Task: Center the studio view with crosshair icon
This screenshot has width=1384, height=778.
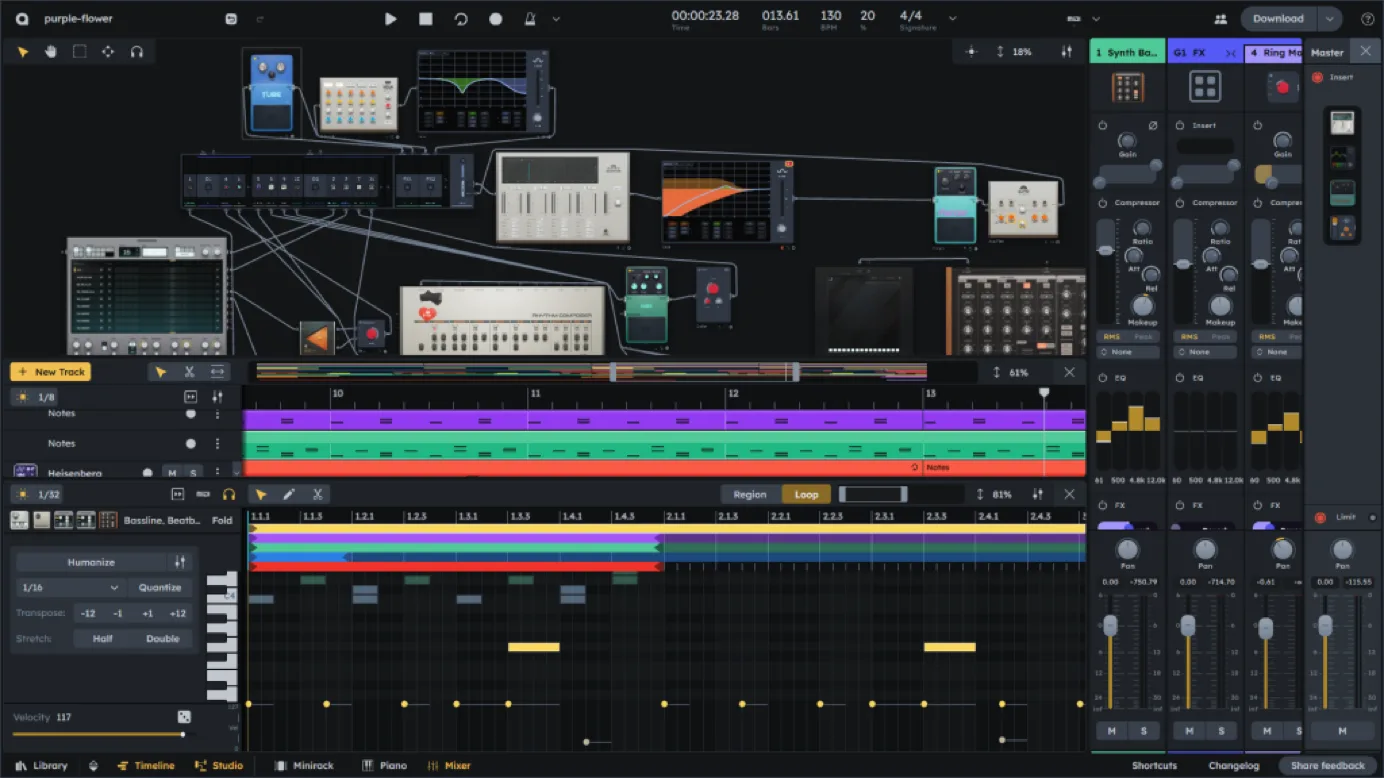Action: pos(970,52)
